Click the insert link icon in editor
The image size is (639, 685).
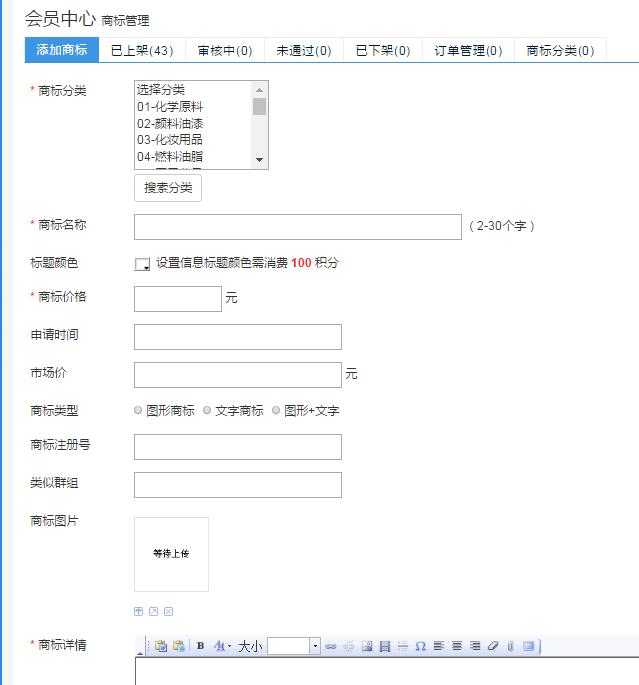331,646
